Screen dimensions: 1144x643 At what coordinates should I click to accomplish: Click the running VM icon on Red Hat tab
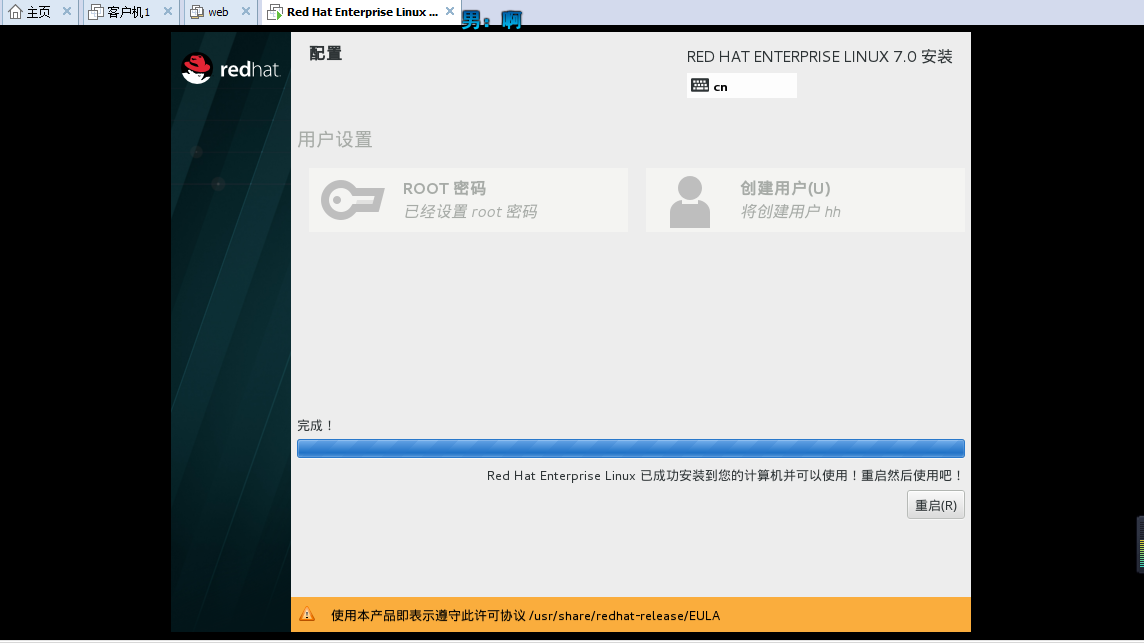click(x=274, y=12)
